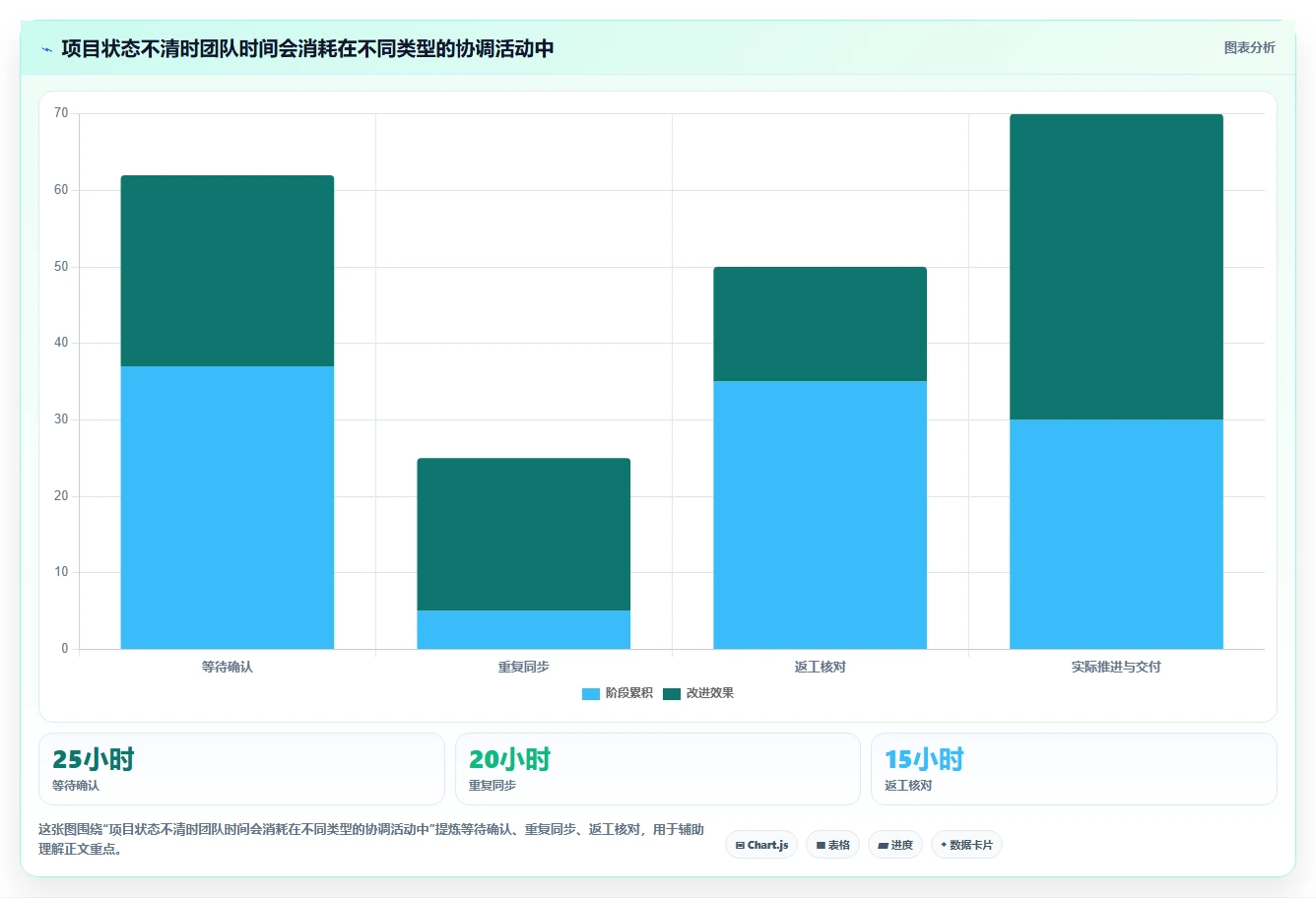Click the 返工核对 x-axis label
1316x898 pixels.
pyautogui.click(x=821, y=667)
